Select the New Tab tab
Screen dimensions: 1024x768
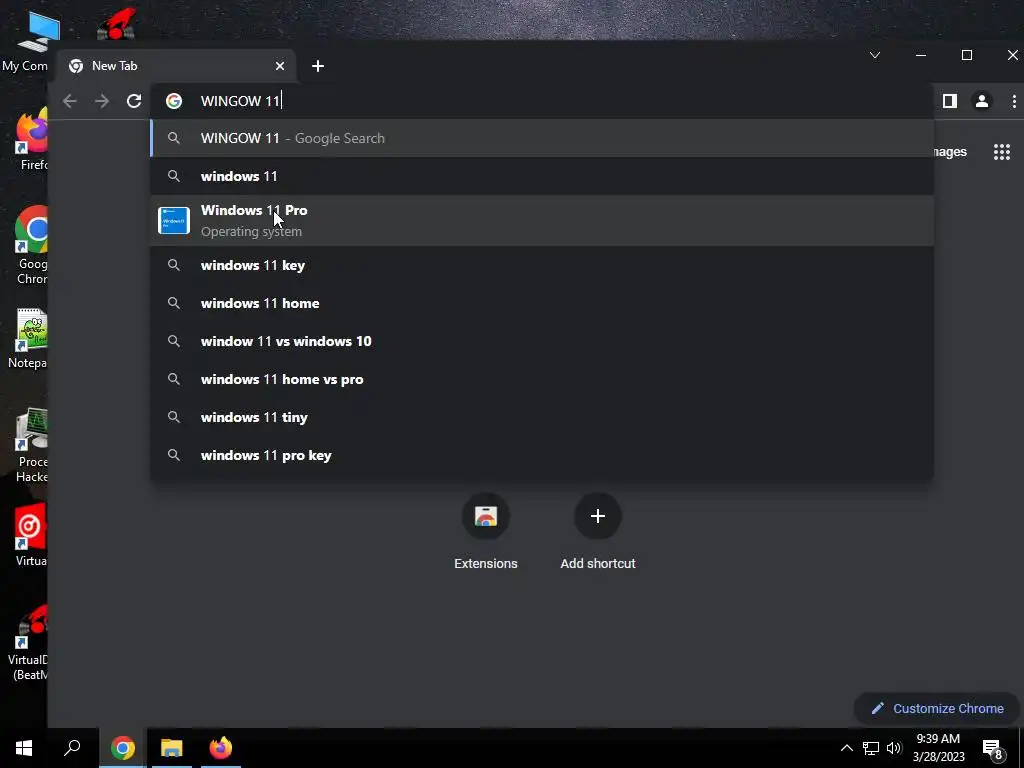pyautogui.click(x=176, y=66)
